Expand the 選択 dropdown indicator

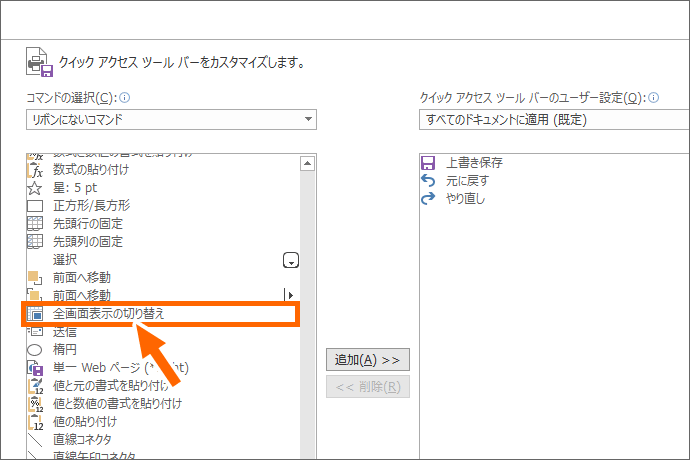coord(291,260)
